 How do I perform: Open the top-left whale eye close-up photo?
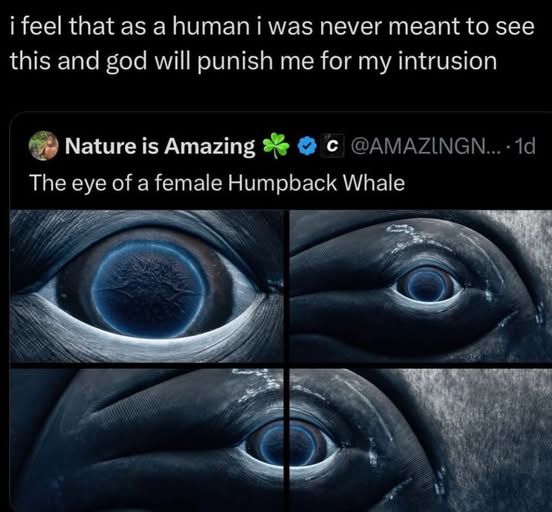tap(146, 286)
